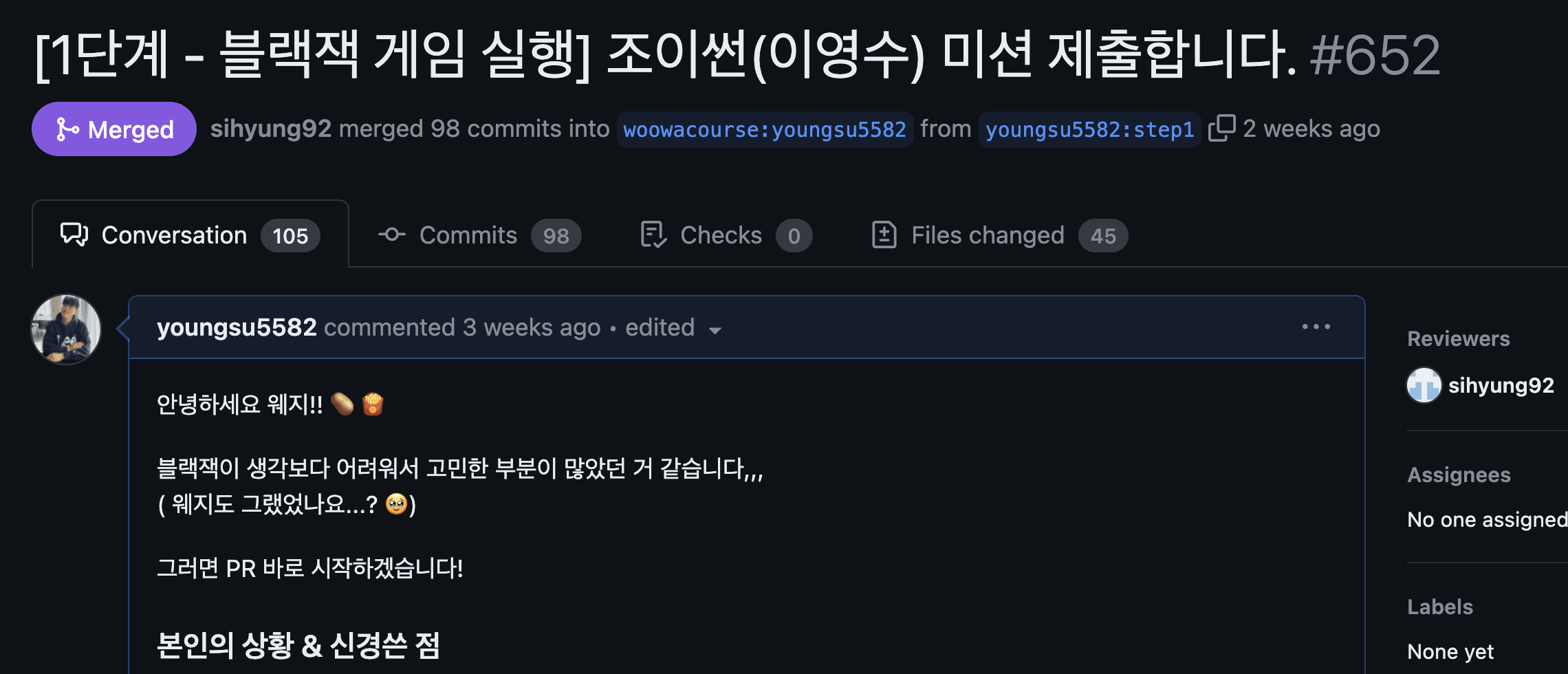The width and height of the screenshot is (1568, 674).
Task: Open the woowacourse:youngsu5582 base branch link
Action: point(765,129)
